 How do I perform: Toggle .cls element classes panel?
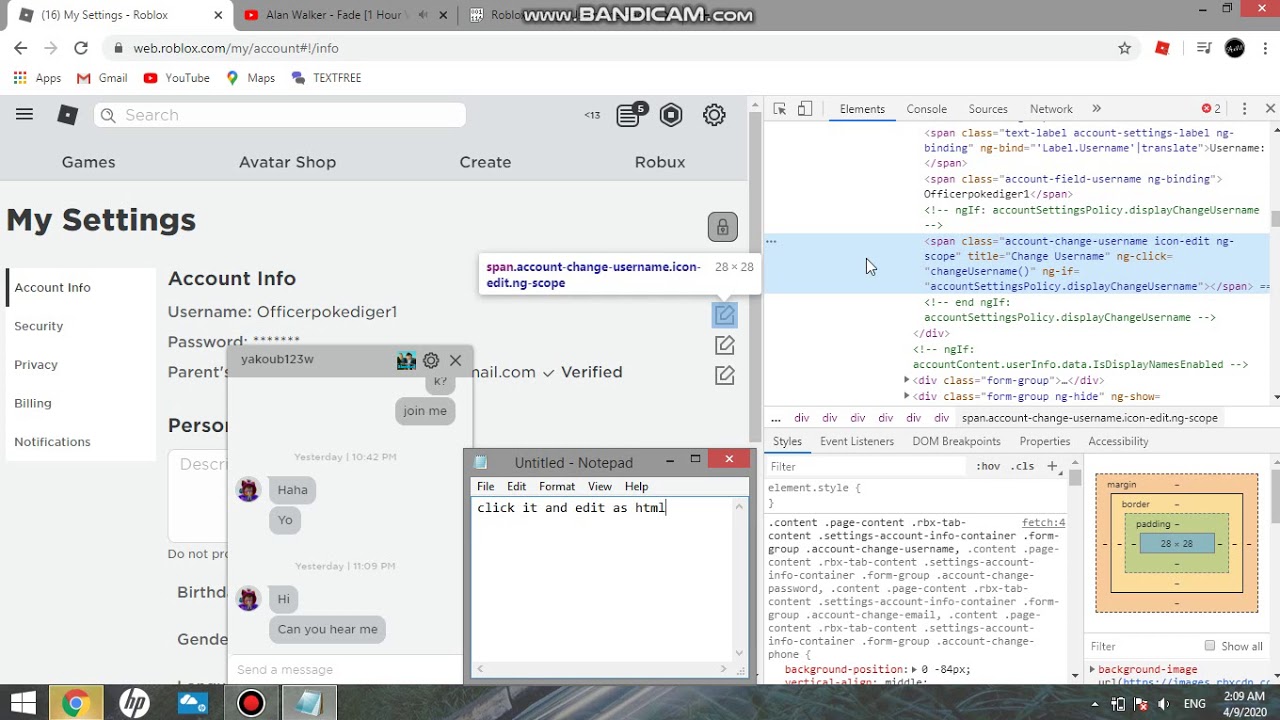click(1022, 467)
